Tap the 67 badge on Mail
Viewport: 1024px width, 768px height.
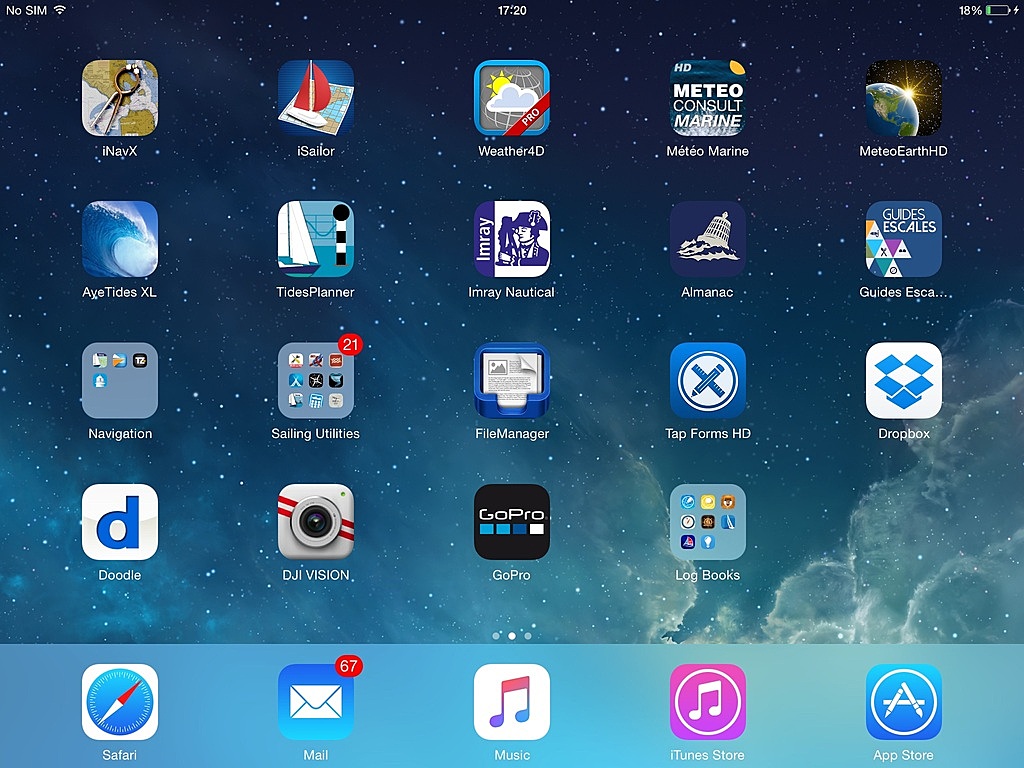(349, 666)
